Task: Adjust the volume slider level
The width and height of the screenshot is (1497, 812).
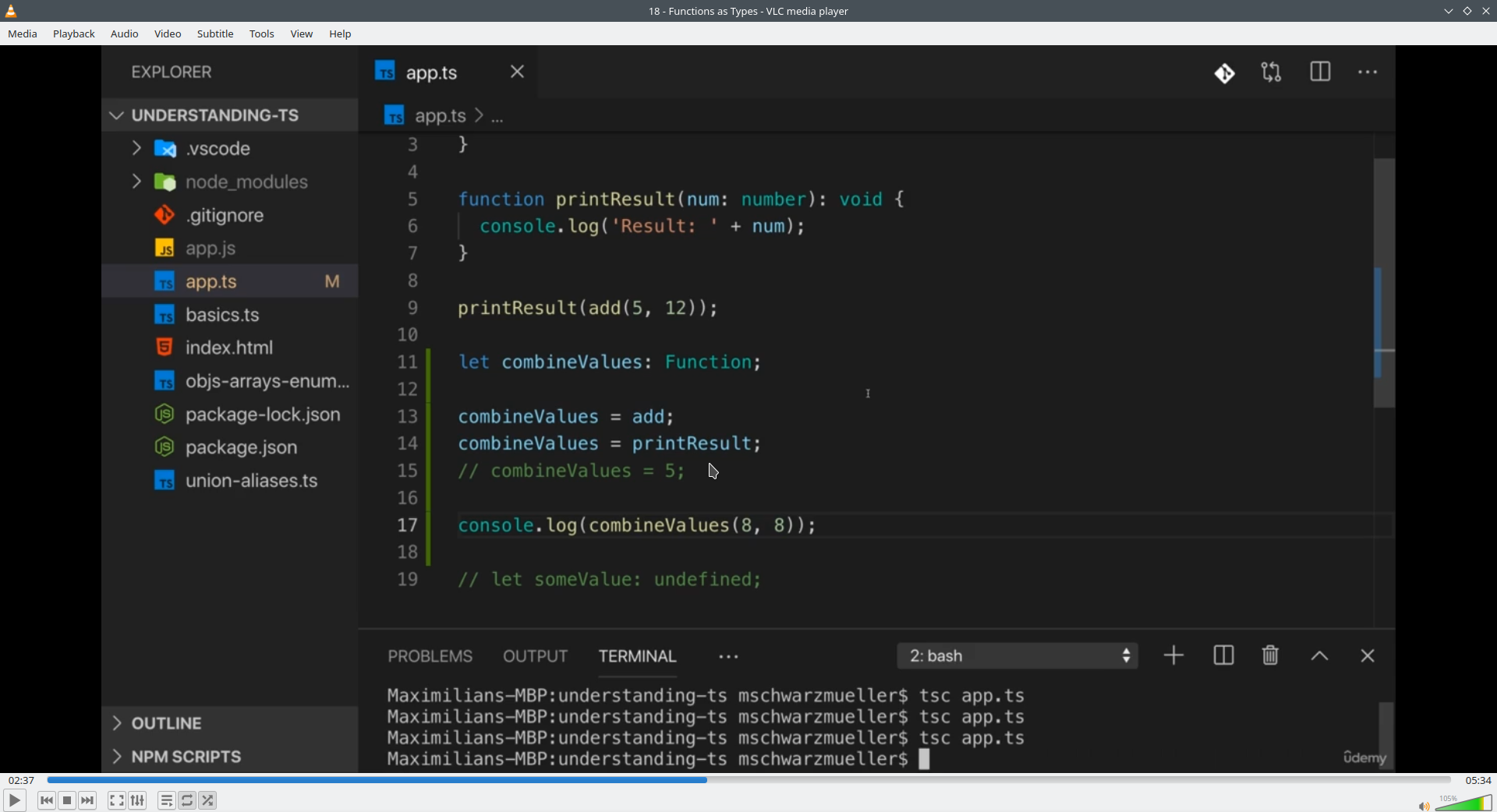Action: tap(1464, 803)
